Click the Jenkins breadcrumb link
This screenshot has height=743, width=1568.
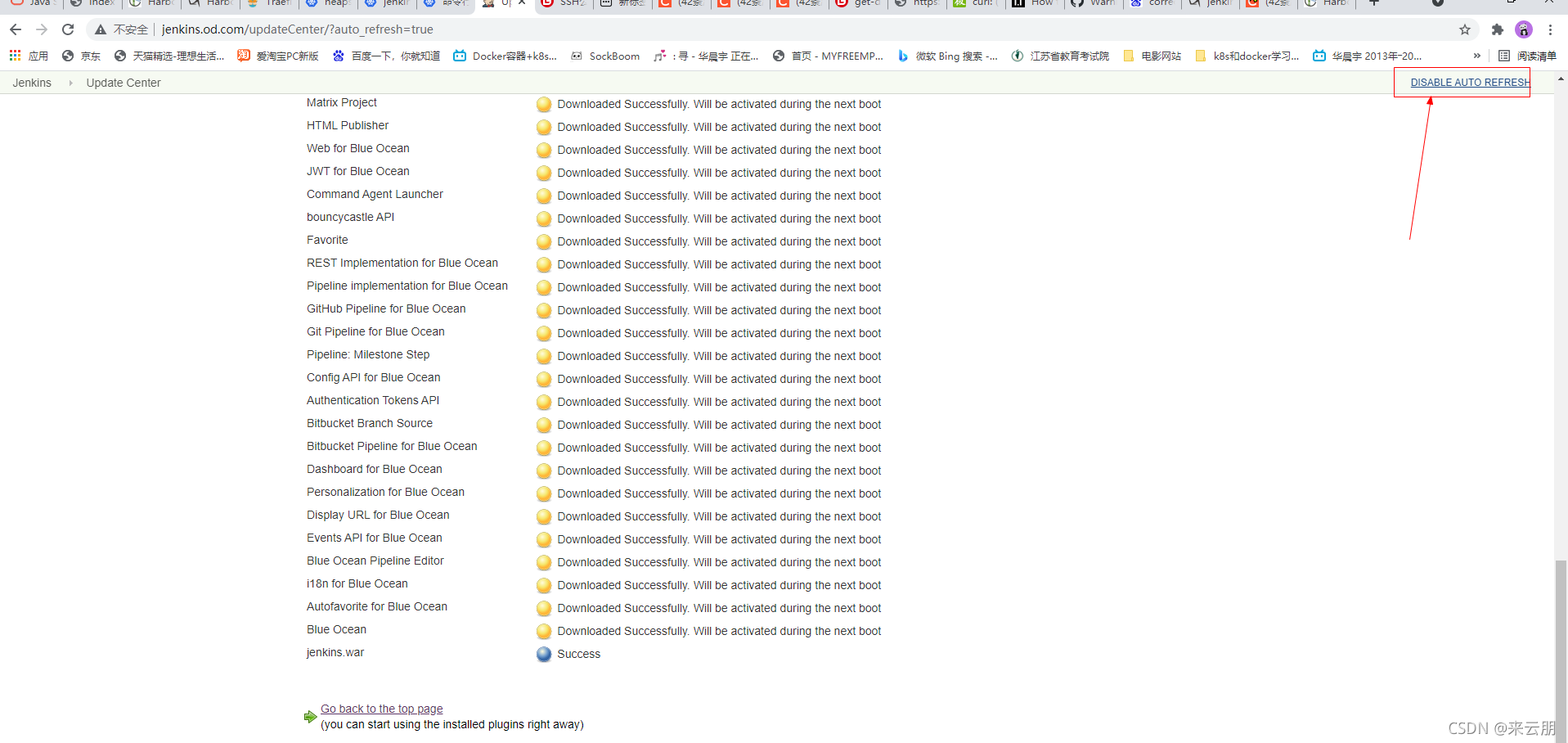[x=32, y=83]
